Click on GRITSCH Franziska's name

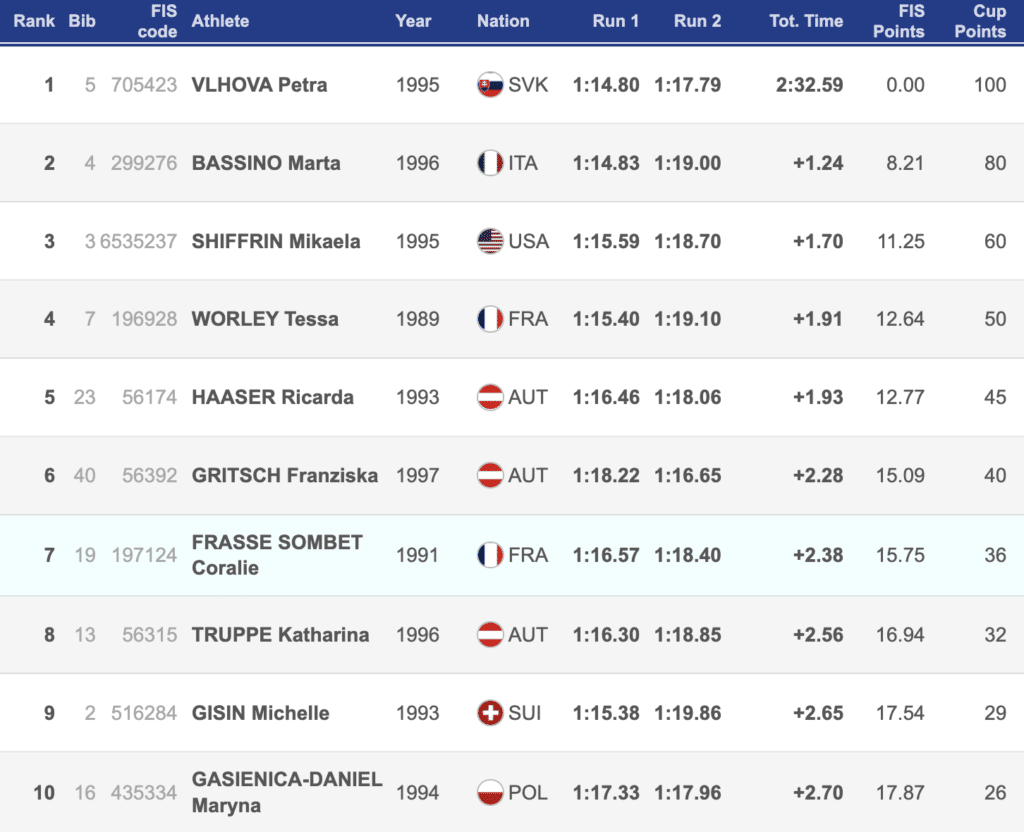click(285, 475)
